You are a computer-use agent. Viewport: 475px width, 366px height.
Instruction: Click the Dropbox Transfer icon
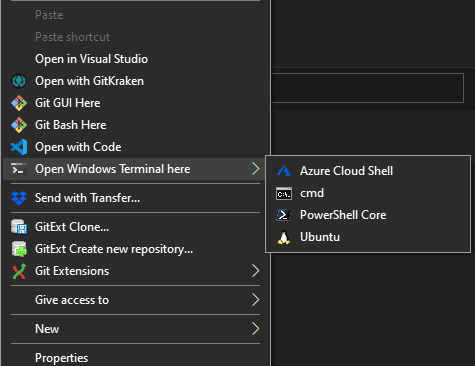pos(19,198)
